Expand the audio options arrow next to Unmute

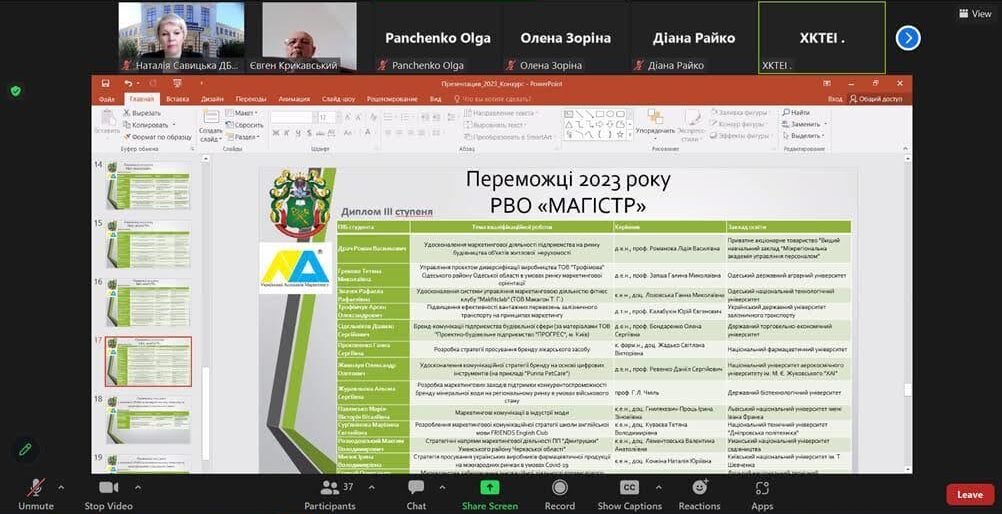tap(61, 487)
